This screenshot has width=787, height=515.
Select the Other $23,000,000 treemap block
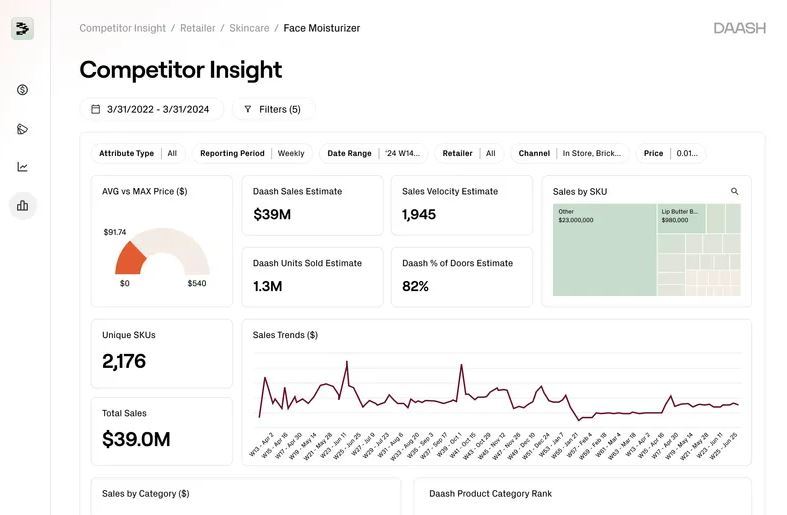point(604,249)
